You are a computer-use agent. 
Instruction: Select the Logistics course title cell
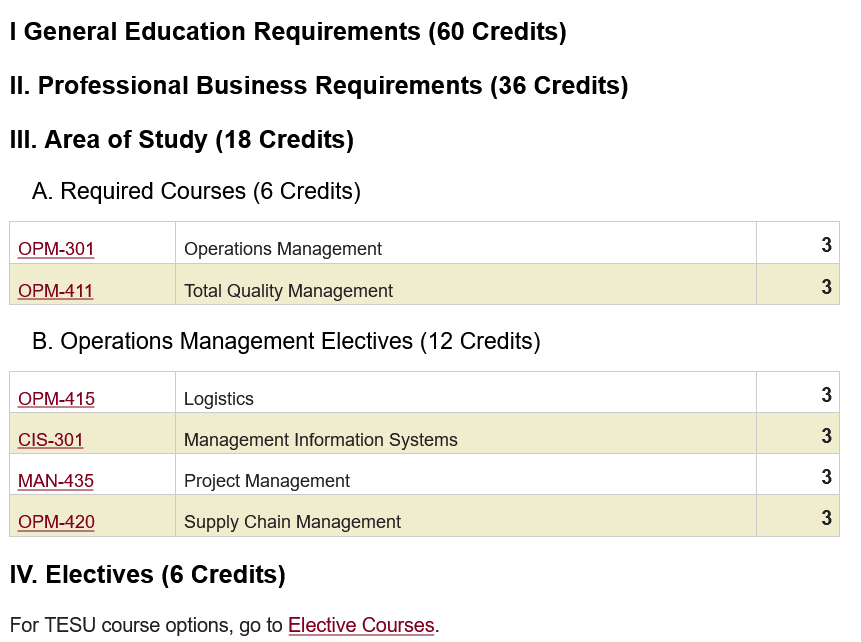tap(219, 399)
